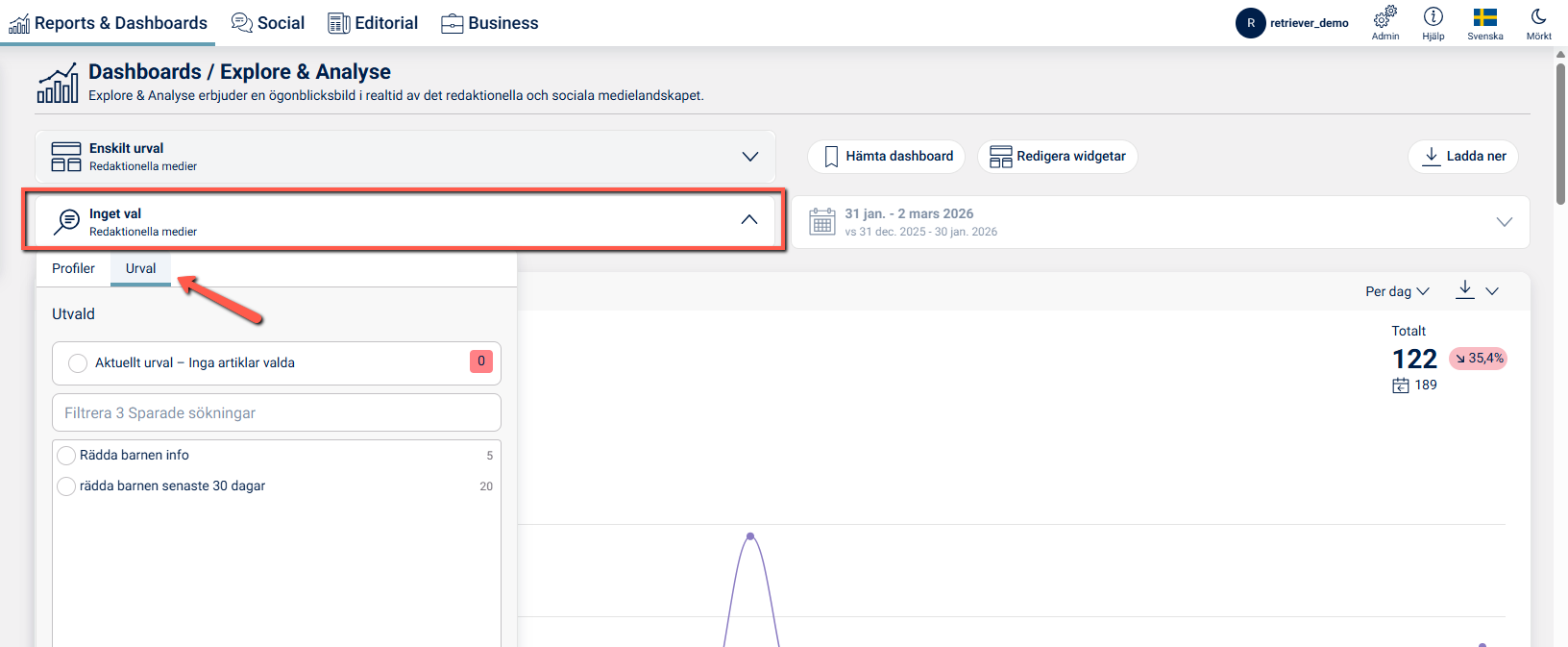
Task: Select the Rädda barnen info saved search
Action: coord(66,456)
